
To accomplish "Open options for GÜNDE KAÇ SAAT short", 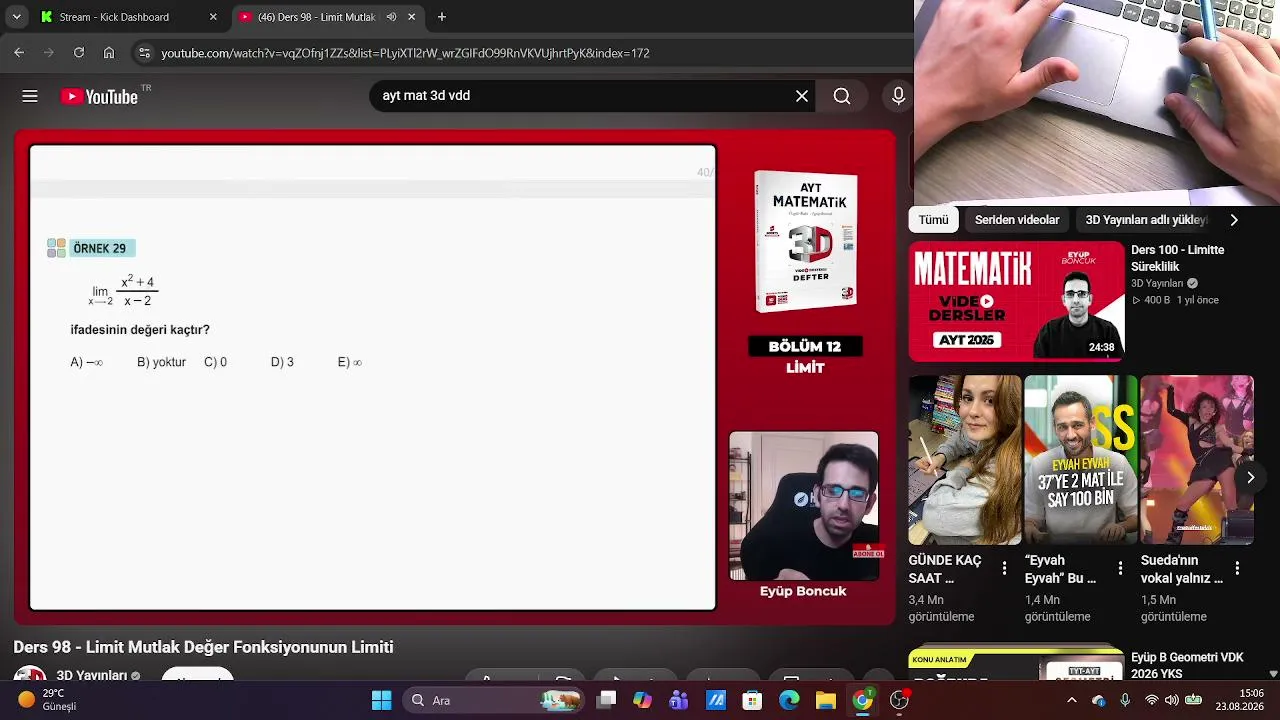I will point(1005,568).
